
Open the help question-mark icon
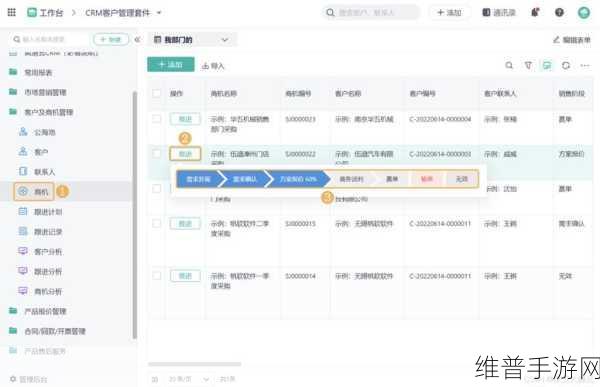tap(559, 13)
